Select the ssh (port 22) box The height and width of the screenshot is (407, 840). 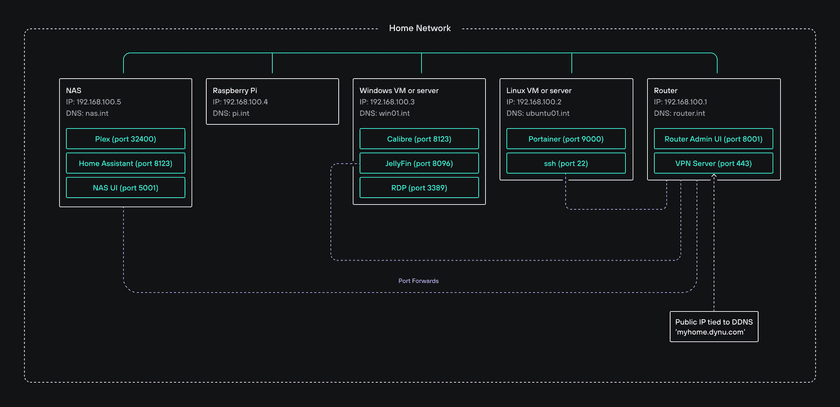pyautogui.click(x=566, y=163)
